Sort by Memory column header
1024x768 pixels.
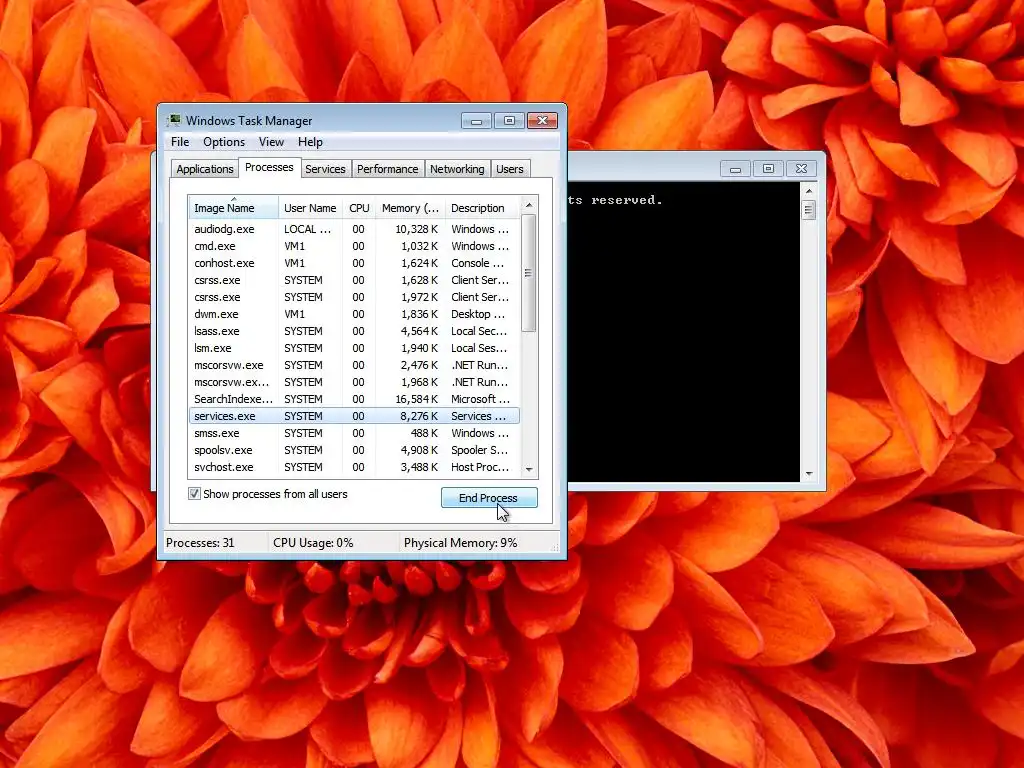(410, 208)
